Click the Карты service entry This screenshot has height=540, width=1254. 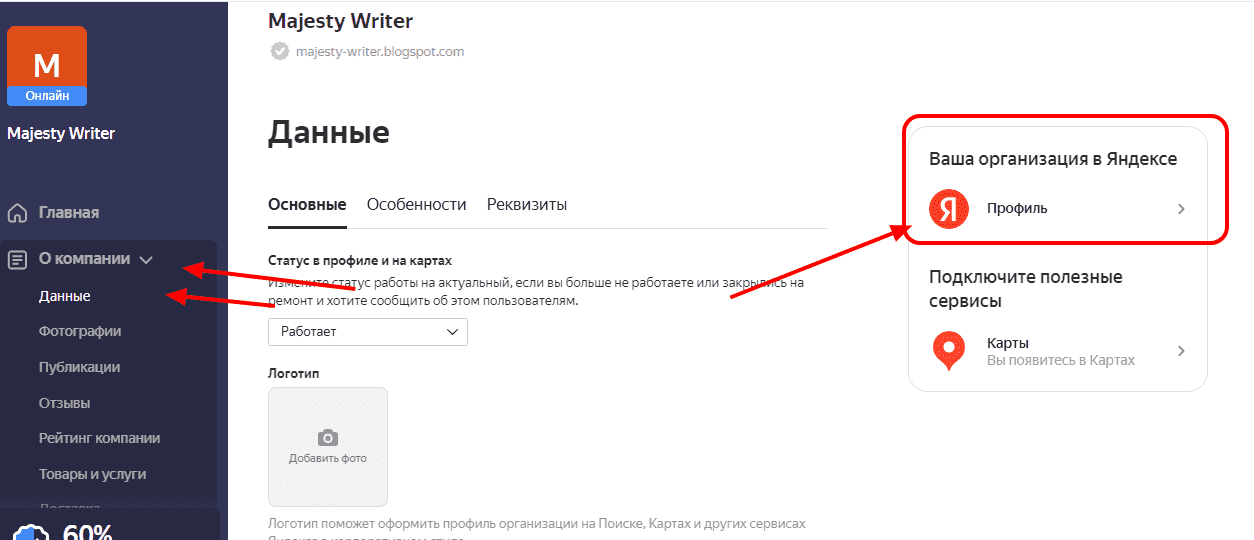(1058, 351)
